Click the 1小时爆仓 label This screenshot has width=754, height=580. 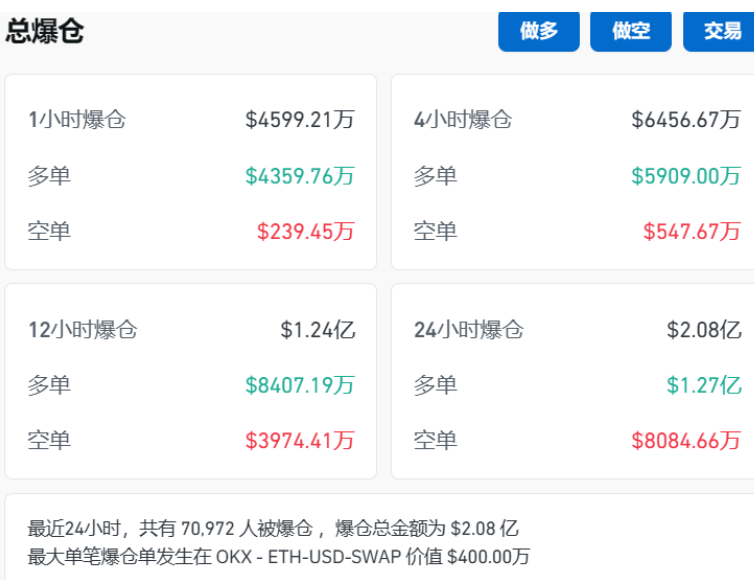pos(77,120)
